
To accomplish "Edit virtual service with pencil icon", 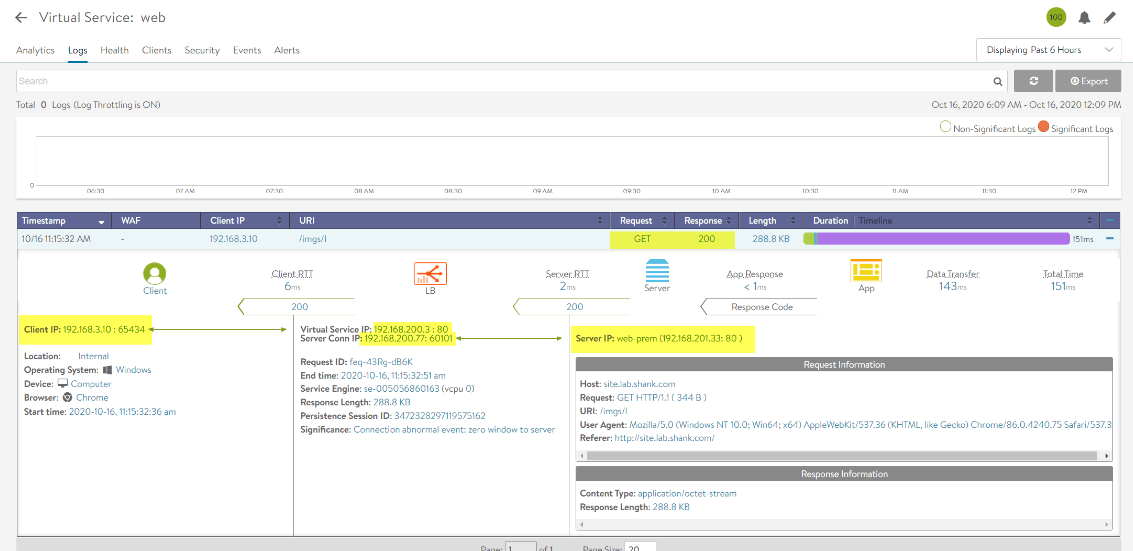I will point(1110,17).
